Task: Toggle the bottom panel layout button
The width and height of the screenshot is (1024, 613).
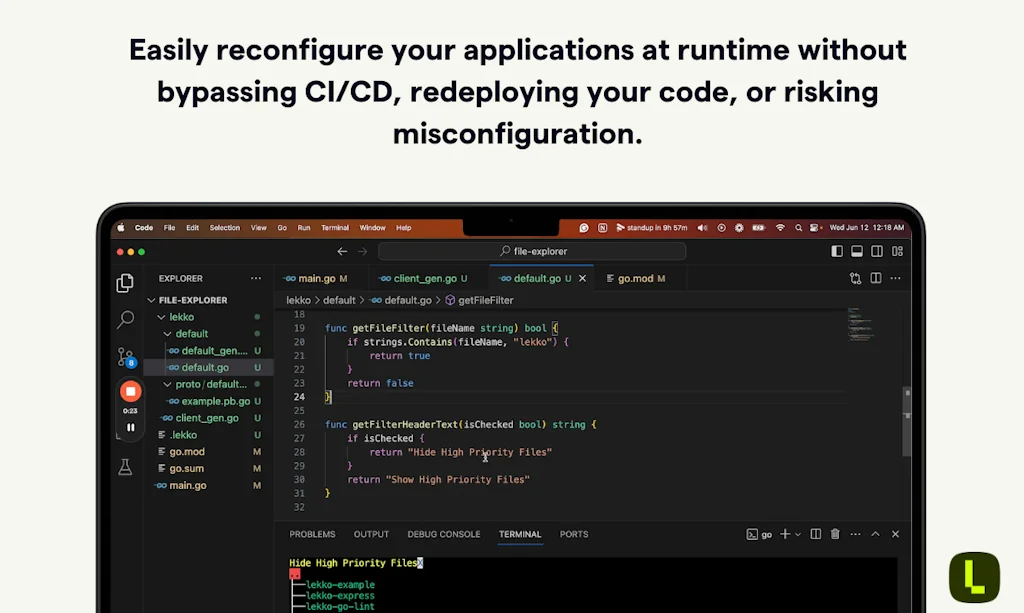Action: pyautogui.click(x=856, y=252)
